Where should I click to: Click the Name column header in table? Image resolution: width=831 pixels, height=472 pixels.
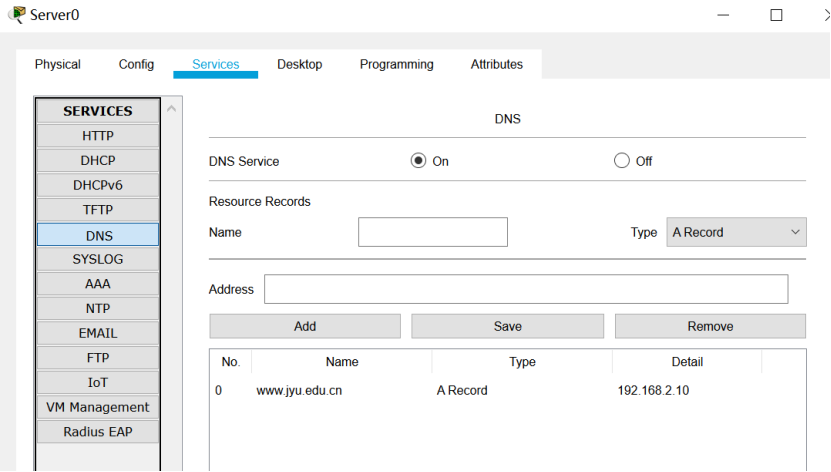(x=342, y=362)
